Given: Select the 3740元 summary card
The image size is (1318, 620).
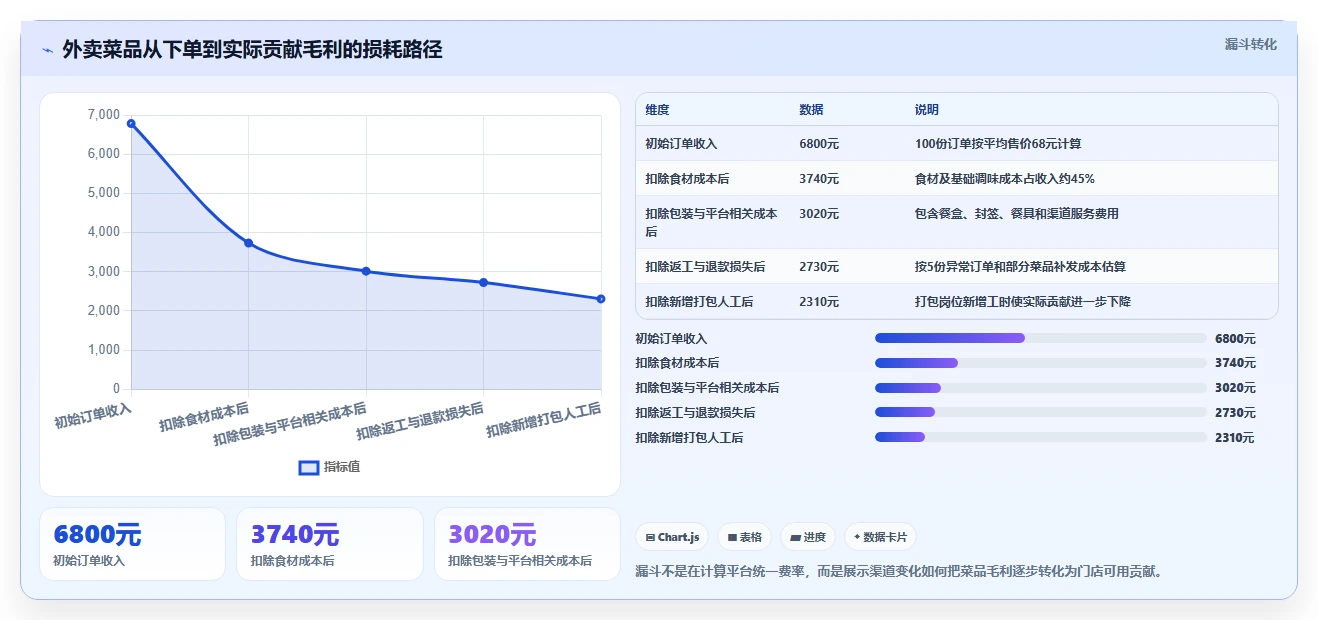Looking at the screenshot, I should pos(330,544).
